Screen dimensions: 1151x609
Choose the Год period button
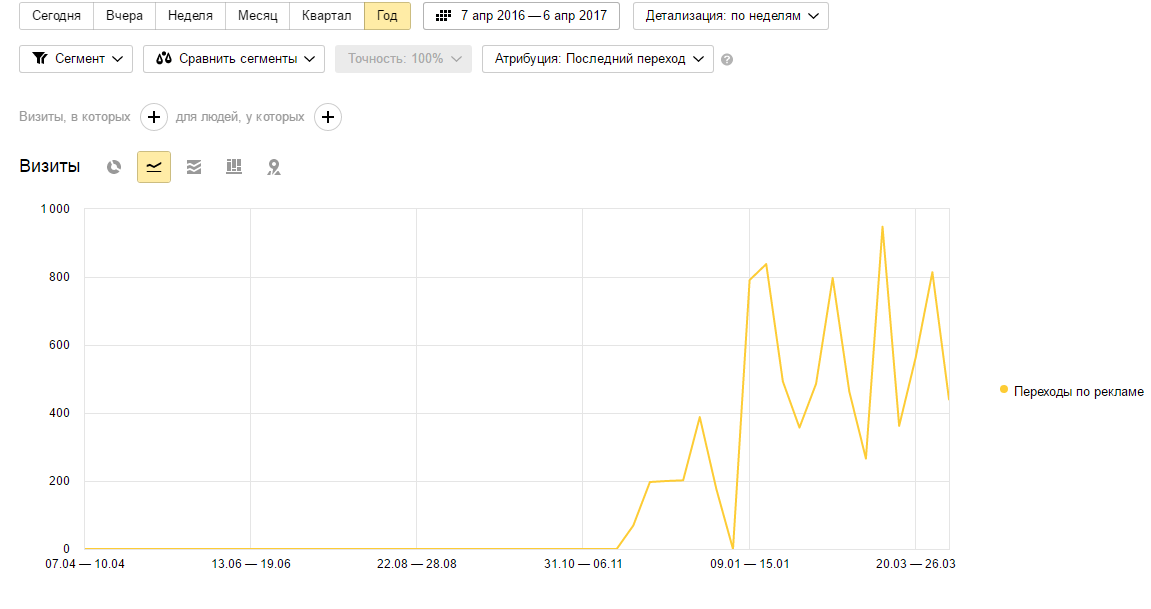pos(387,16)
